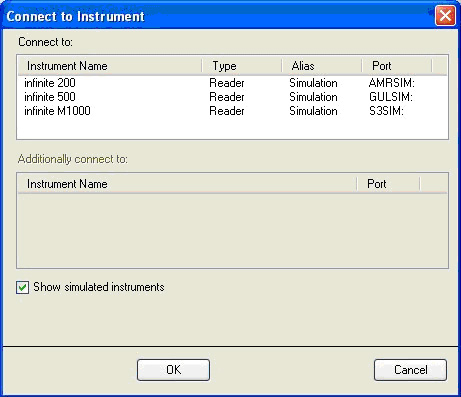The image size is (461, 397).
Task: Click Instrument Name header in Additionally connect list
Action: pos(188,184)
